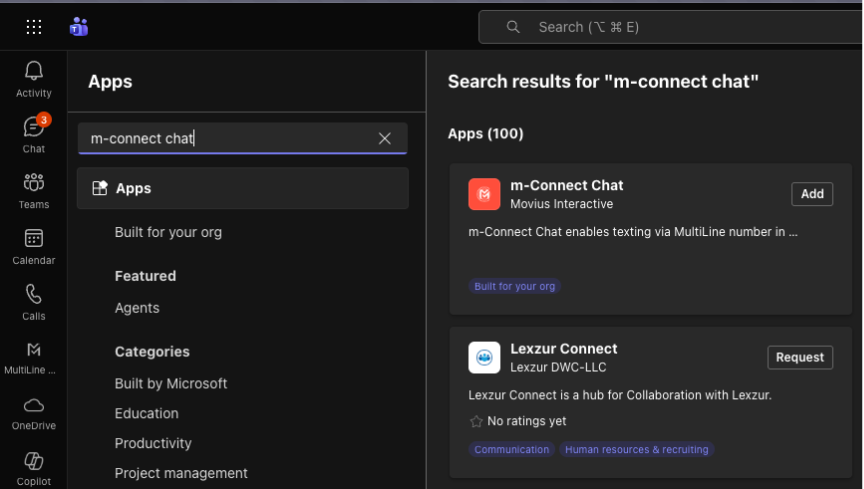The width and height of the screenshot is (864, 489).
Task: Open the app launcher grid icon
Action: pos(34,27)
